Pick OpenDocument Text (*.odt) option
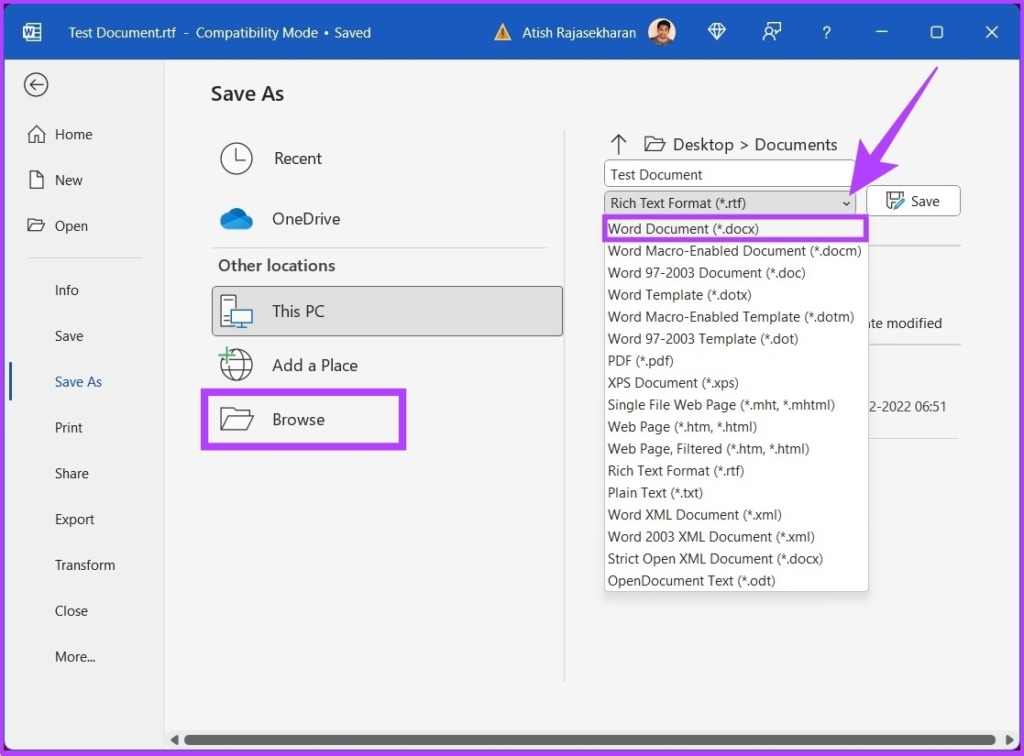1024x756 pixels. 691,581
